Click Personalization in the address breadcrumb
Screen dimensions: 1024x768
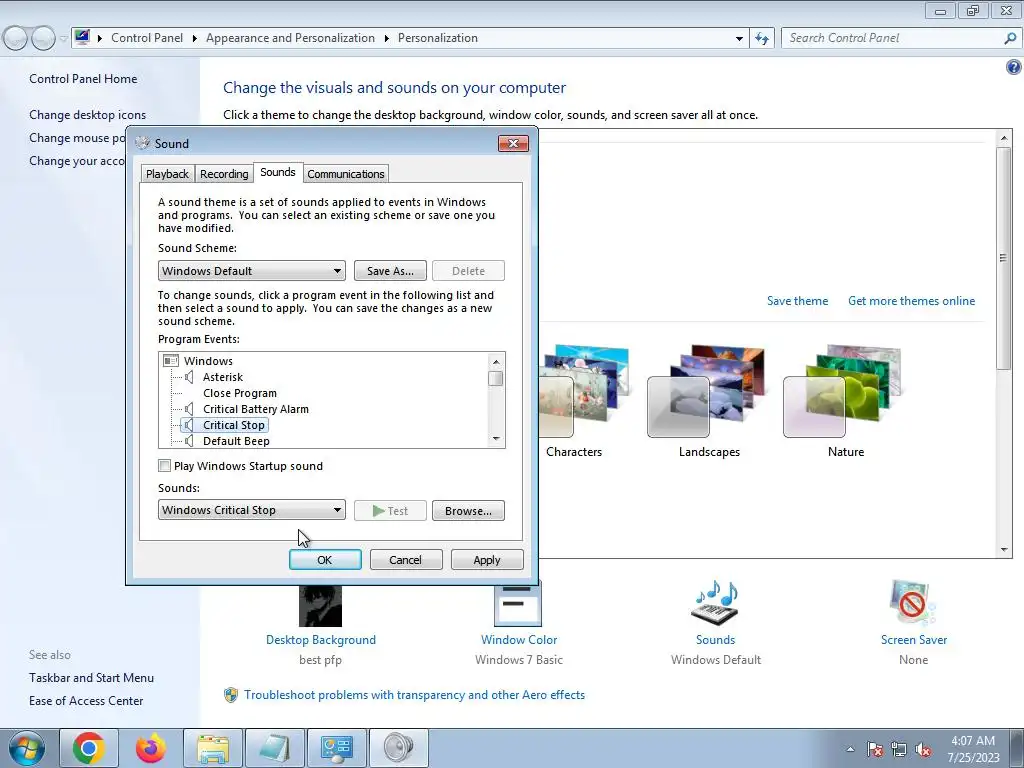click(x=438, y=38)
